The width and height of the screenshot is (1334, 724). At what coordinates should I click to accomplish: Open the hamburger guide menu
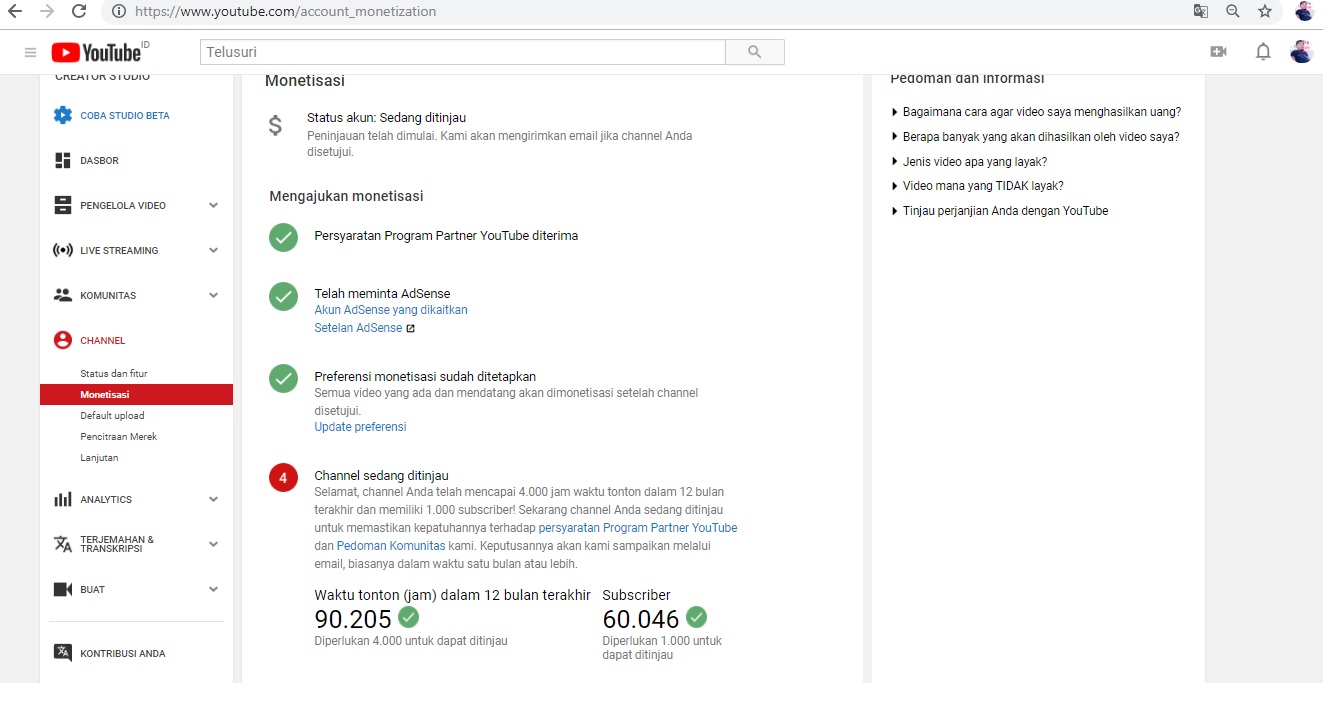(x=30, y=52)
